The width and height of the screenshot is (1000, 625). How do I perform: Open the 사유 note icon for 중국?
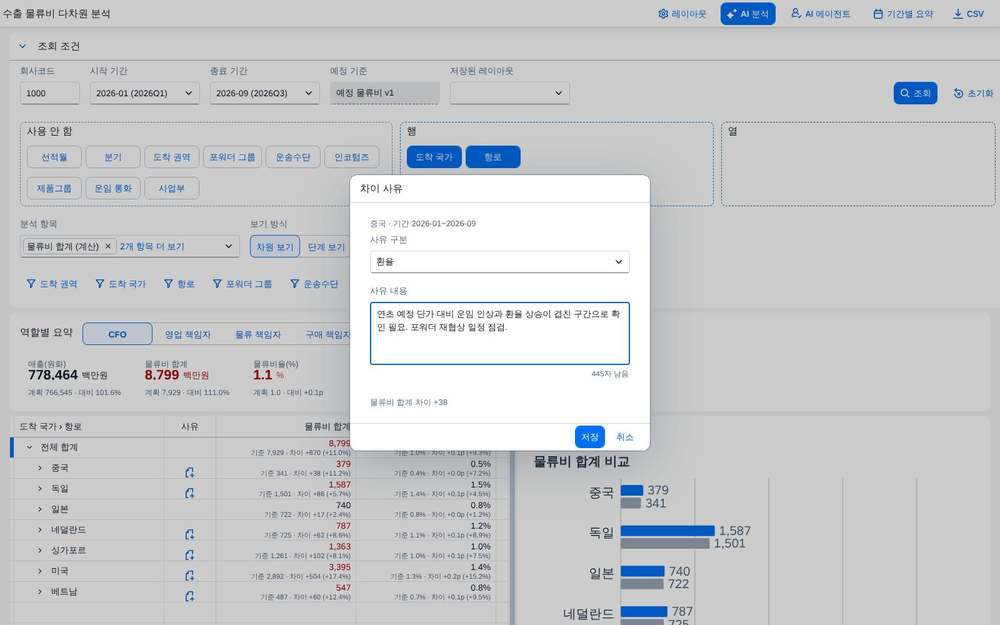[189, 473]
